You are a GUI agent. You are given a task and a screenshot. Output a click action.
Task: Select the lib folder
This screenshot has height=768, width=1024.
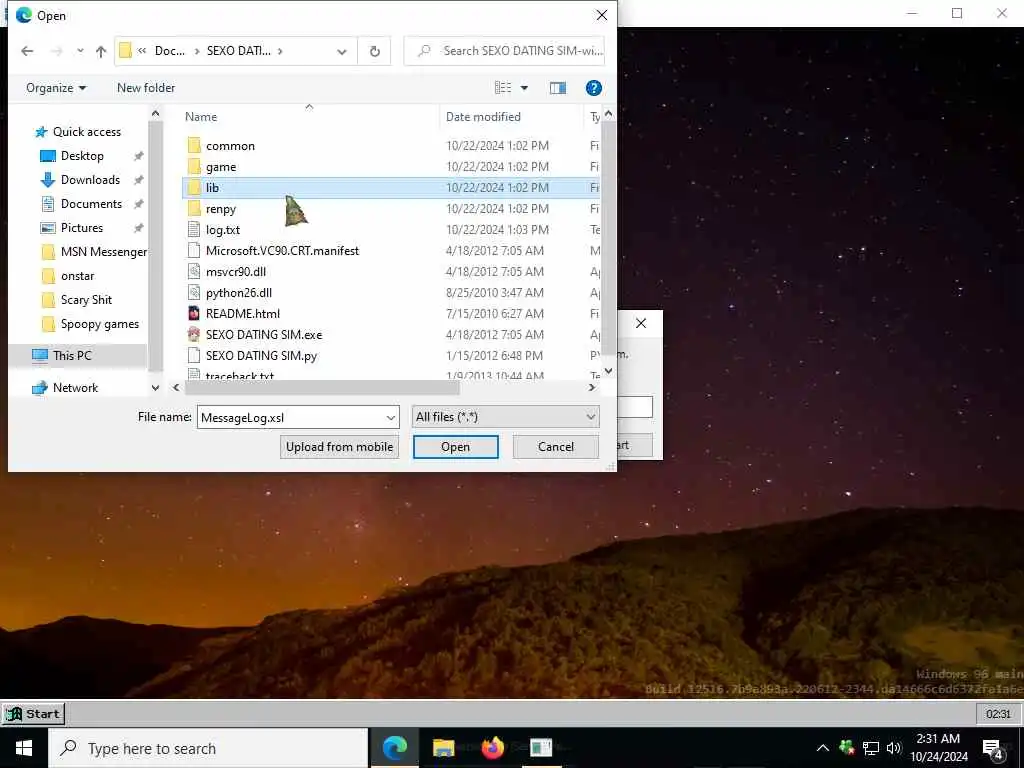pos(391,187)
